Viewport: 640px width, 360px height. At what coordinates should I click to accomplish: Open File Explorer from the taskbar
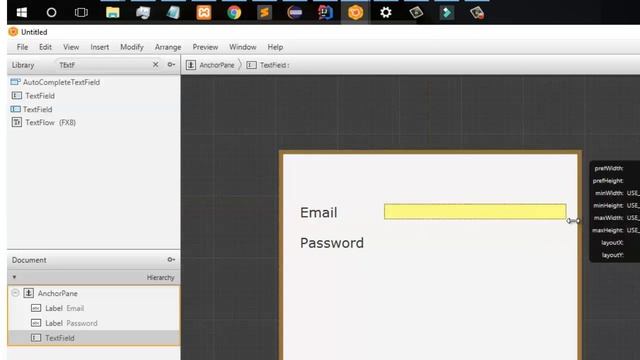[x=113, y=13]
